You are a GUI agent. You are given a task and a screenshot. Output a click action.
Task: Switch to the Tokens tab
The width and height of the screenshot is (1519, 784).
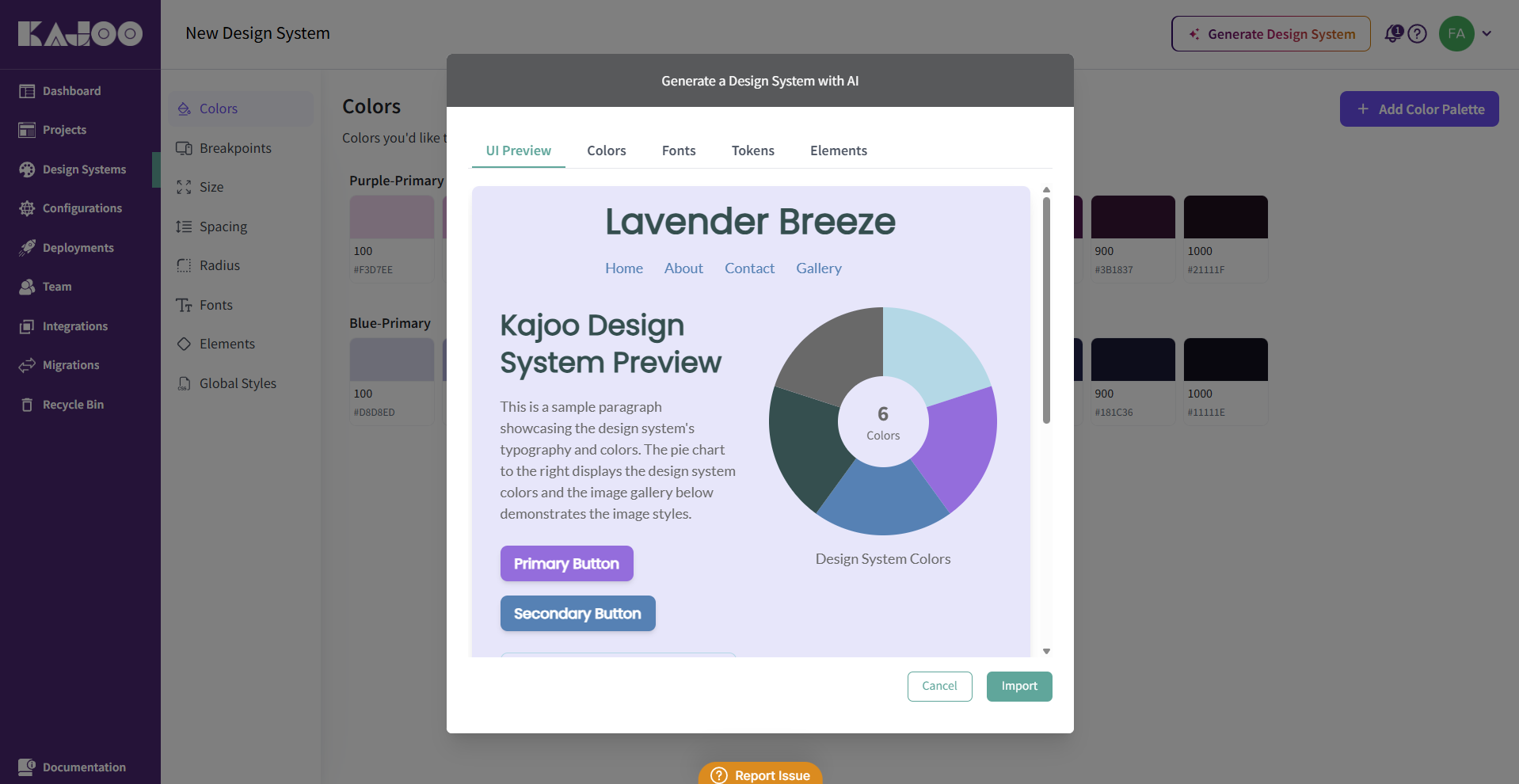753,150
